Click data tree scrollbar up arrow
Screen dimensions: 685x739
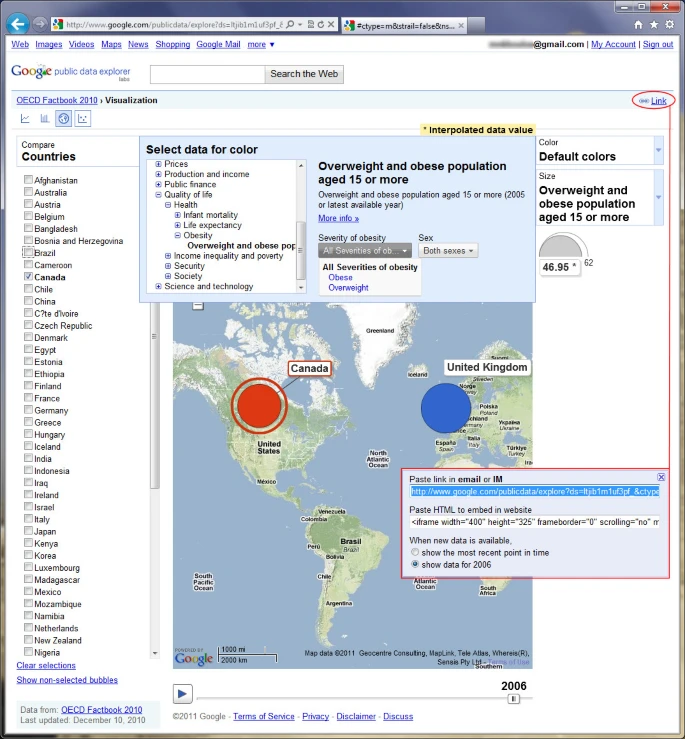tap(301, 165)
